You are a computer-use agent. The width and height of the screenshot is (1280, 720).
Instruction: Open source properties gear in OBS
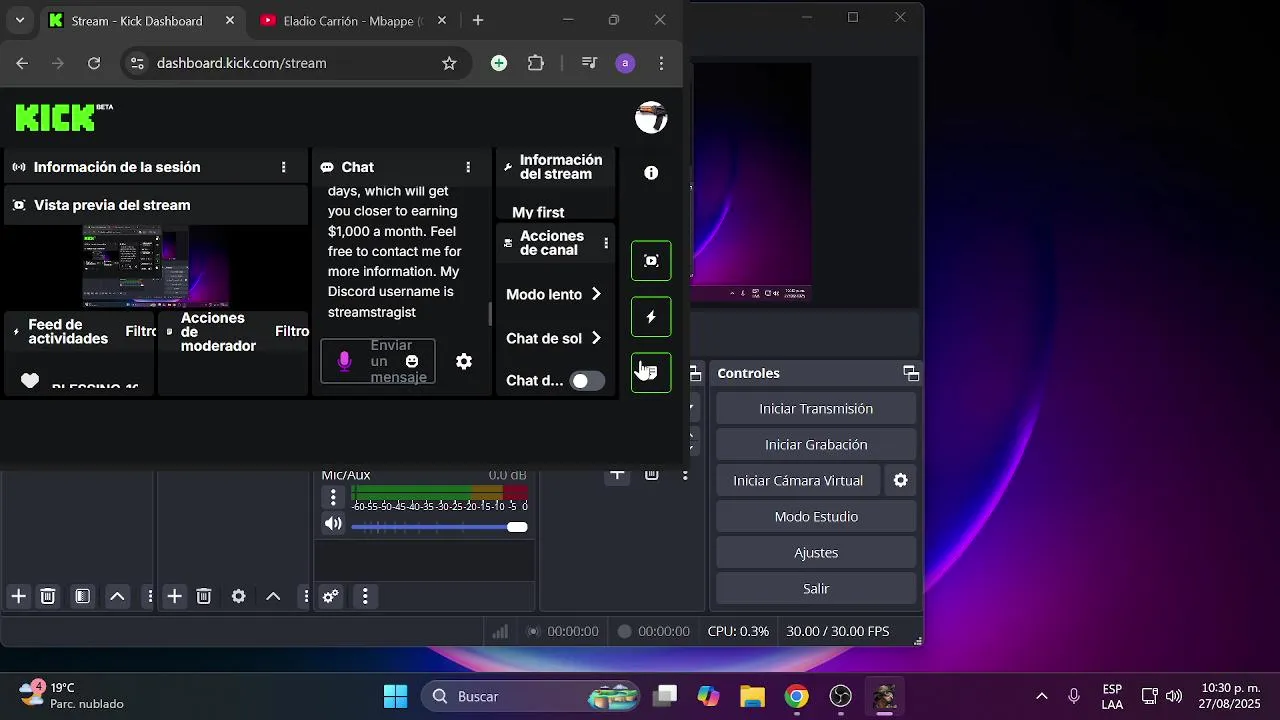[x=238, y=597]
